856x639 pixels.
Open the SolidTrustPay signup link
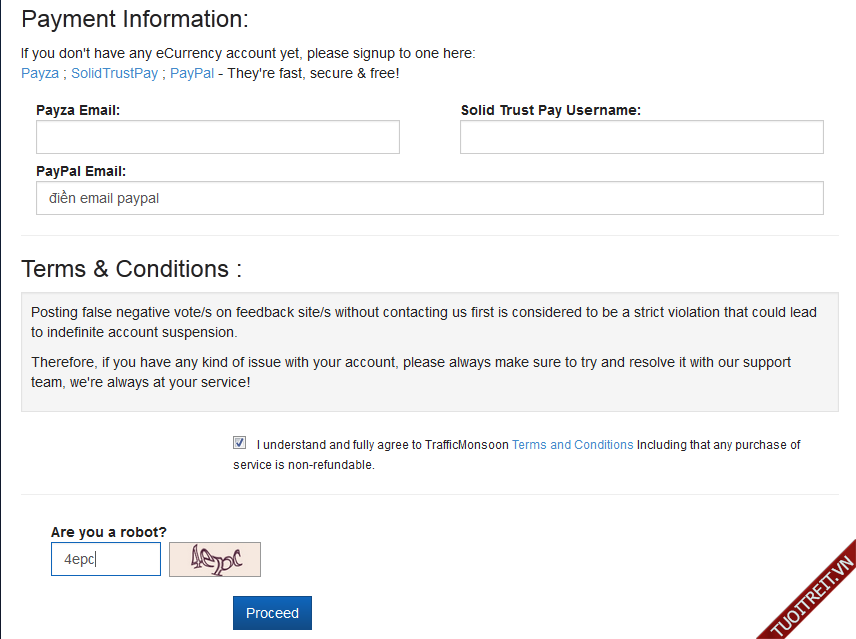click(x=114, y=73)
